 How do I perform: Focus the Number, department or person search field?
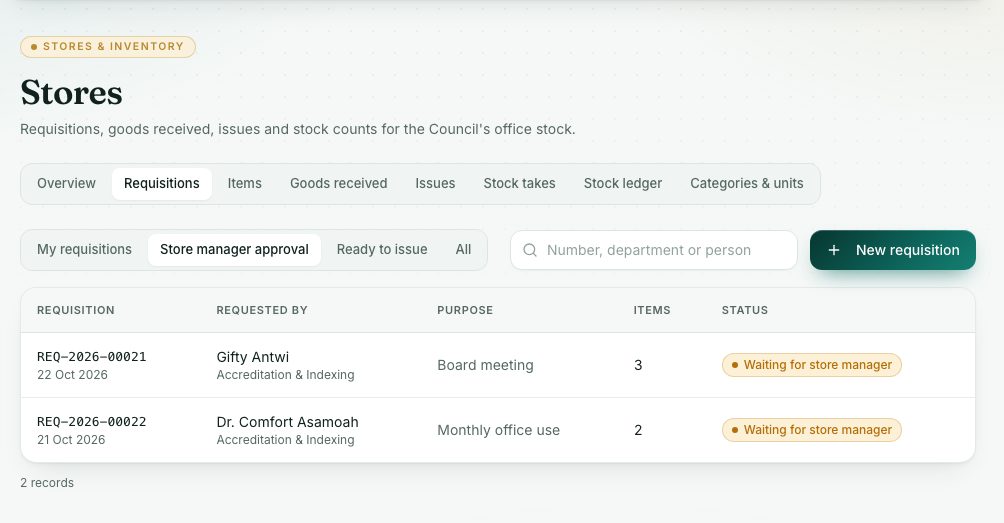click(654, 250)
